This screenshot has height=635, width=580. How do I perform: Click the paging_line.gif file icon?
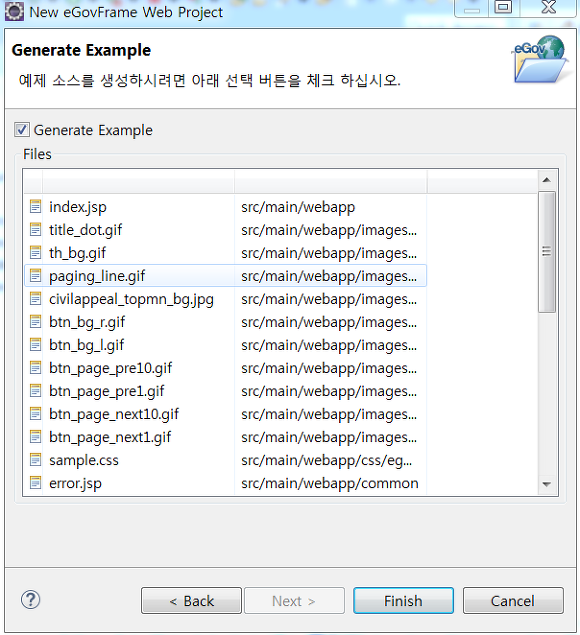[x=36, y=276]
